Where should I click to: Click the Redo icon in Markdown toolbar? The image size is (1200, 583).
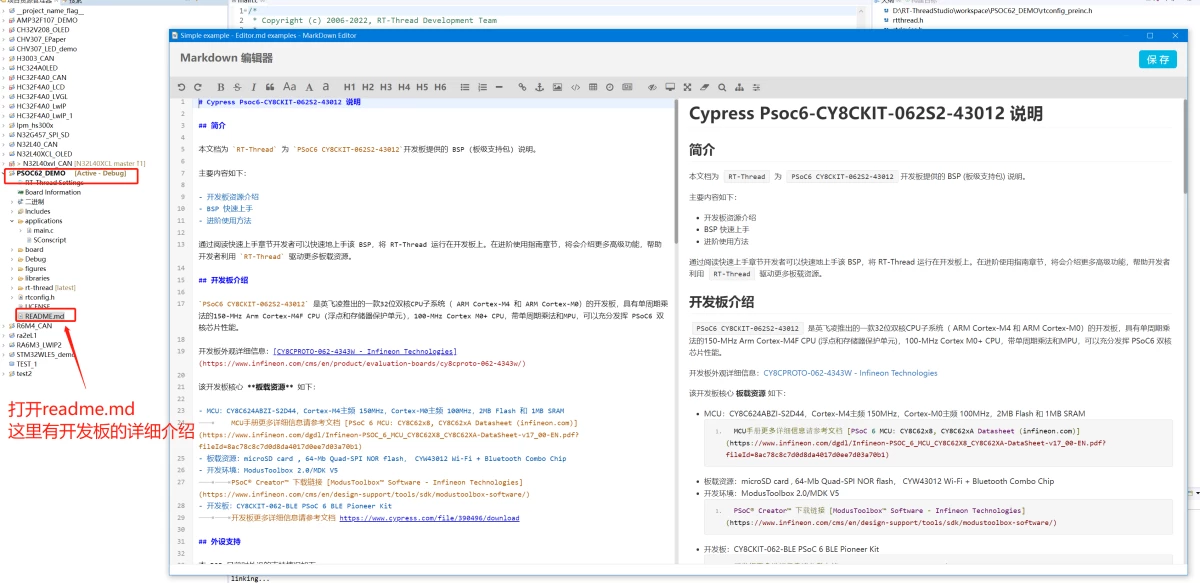[198, 87]
